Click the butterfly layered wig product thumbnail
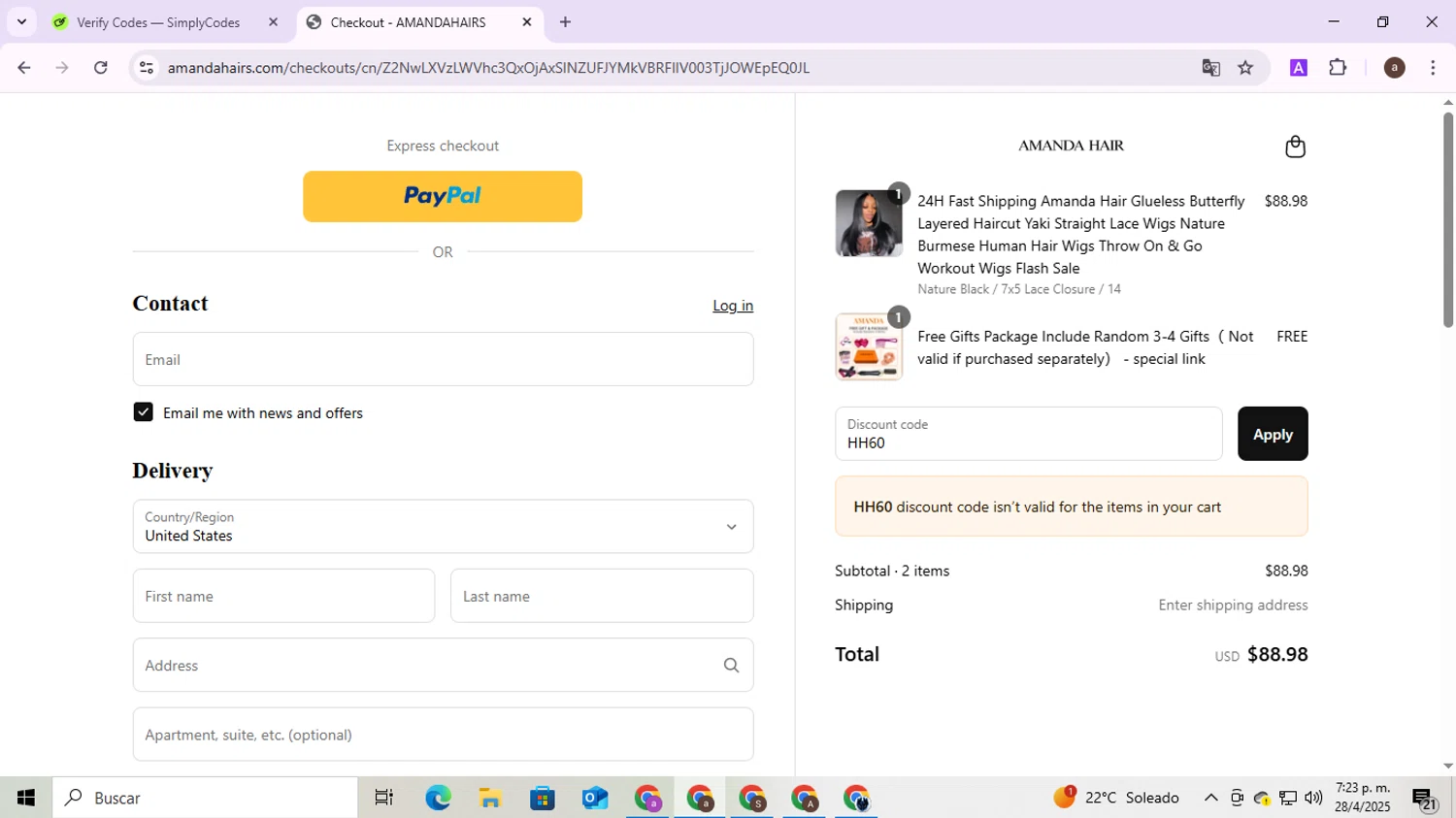 click(869, 223)
